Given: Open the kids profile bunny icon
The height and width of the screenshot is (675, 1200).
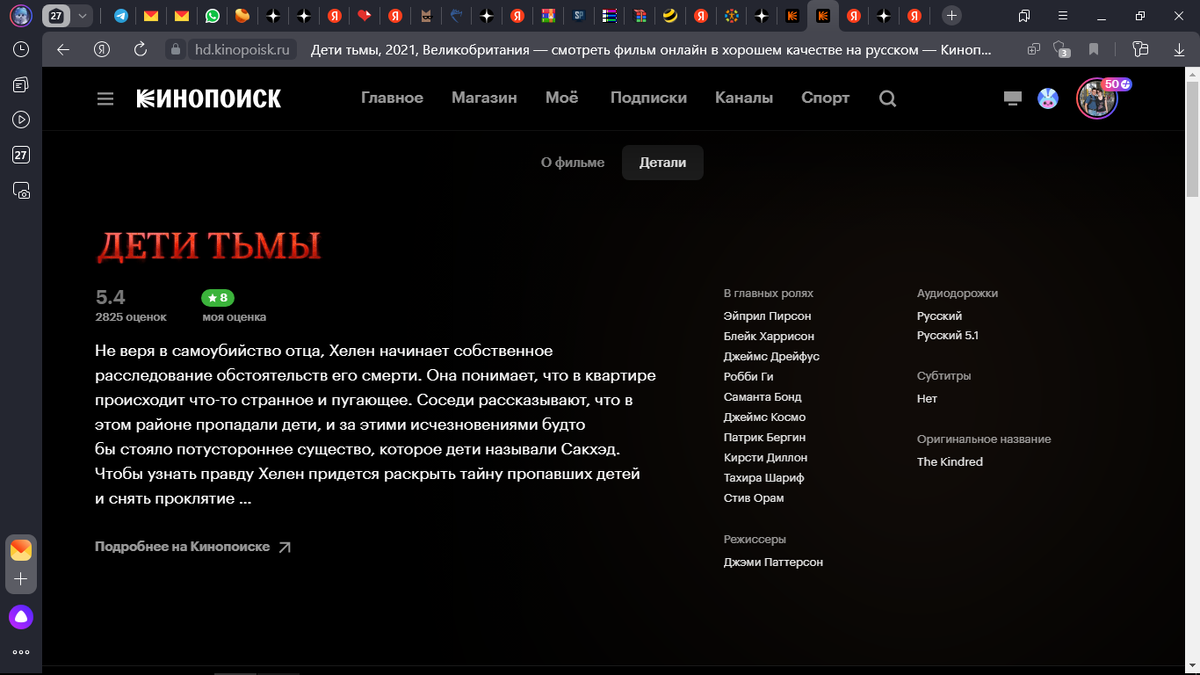Looking at the screenshot, I should [x=1048, y=98].
